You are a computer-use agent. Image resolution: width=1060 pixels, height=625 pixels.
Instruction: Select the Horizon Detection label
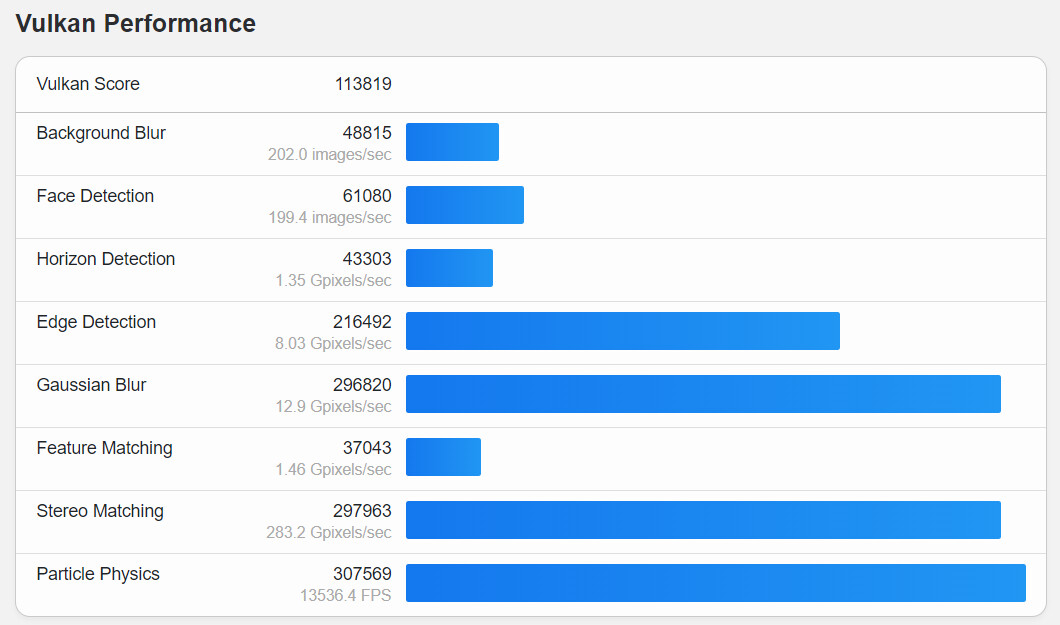pyautogui.click(x=105, y=259)
